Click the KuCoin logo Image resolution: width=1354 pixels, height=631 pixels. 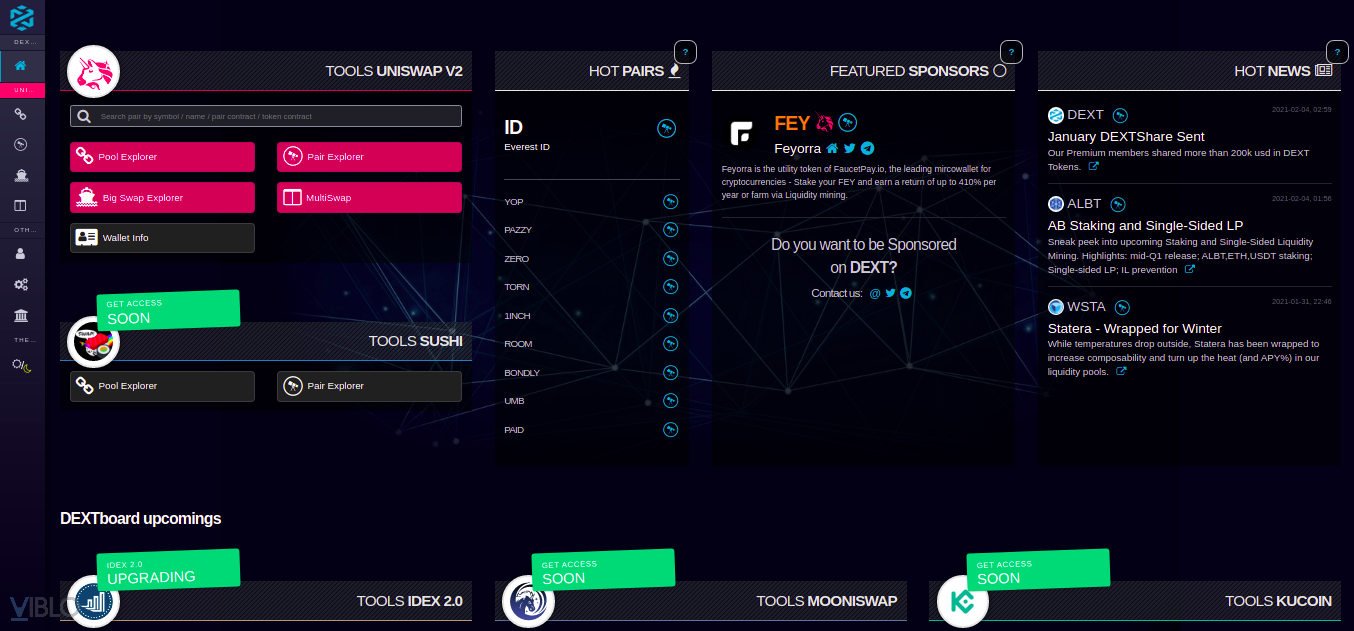(x=963, y=602)
